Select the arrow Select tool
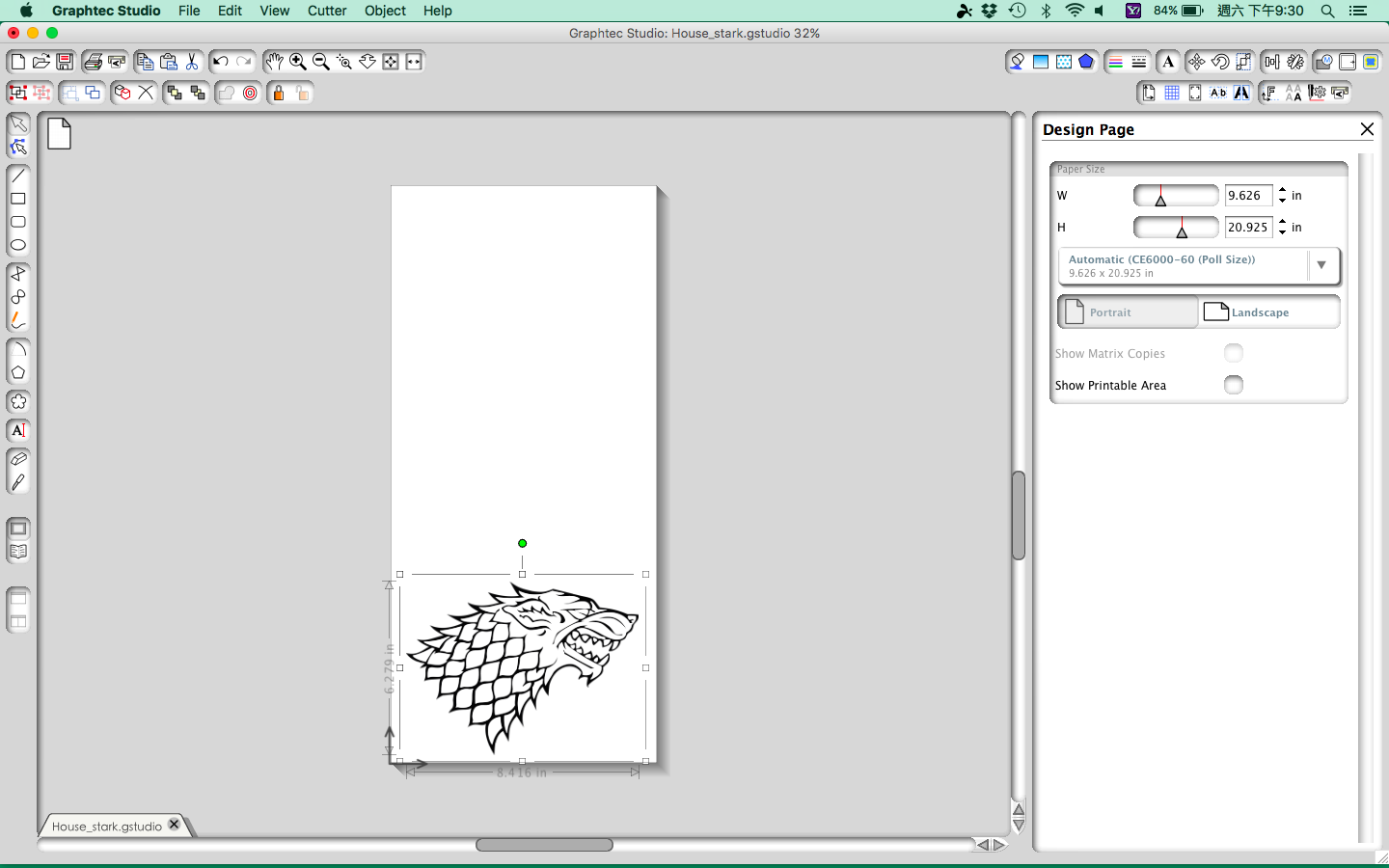Screen dimensions: 1389x868 pos(18,124)
